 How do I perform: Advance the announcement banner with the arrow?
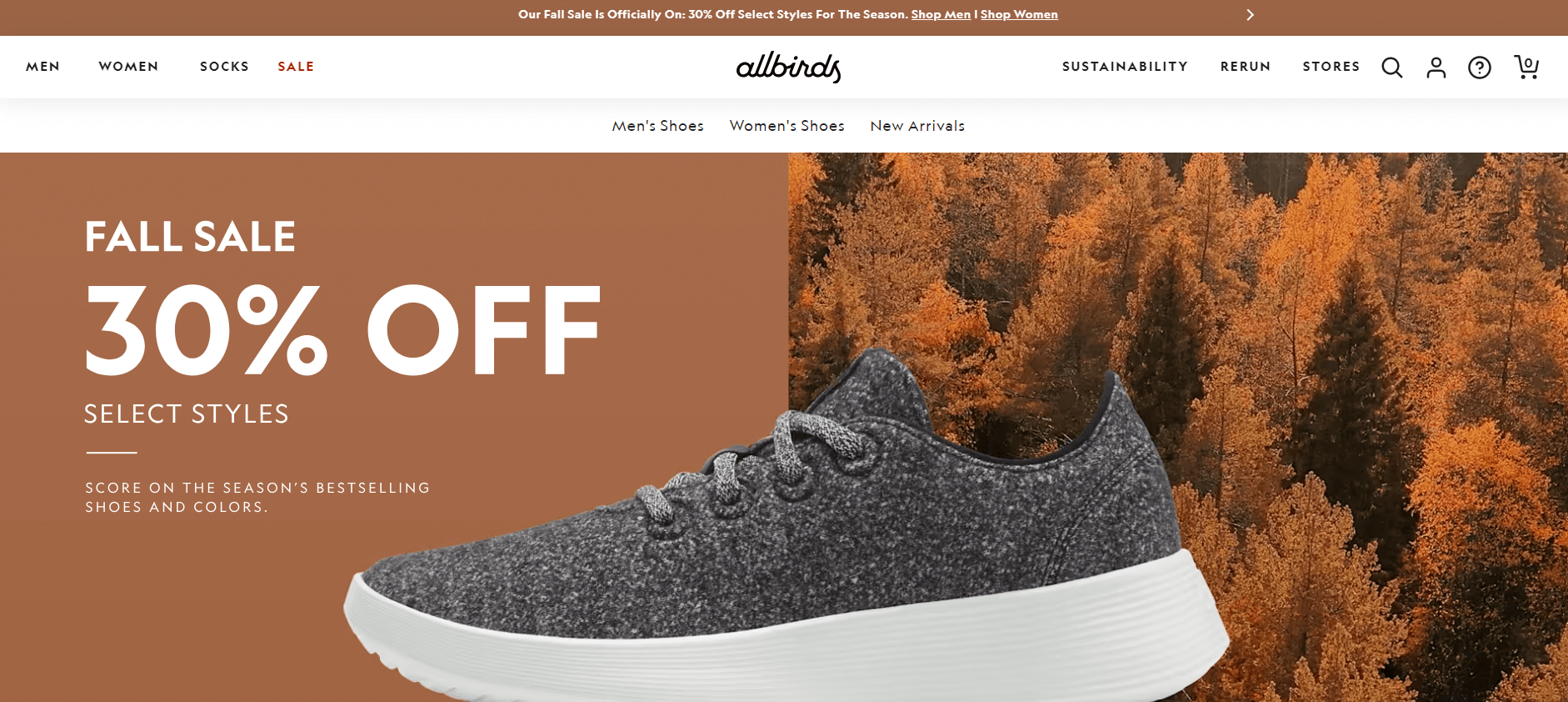[1250, 15]
